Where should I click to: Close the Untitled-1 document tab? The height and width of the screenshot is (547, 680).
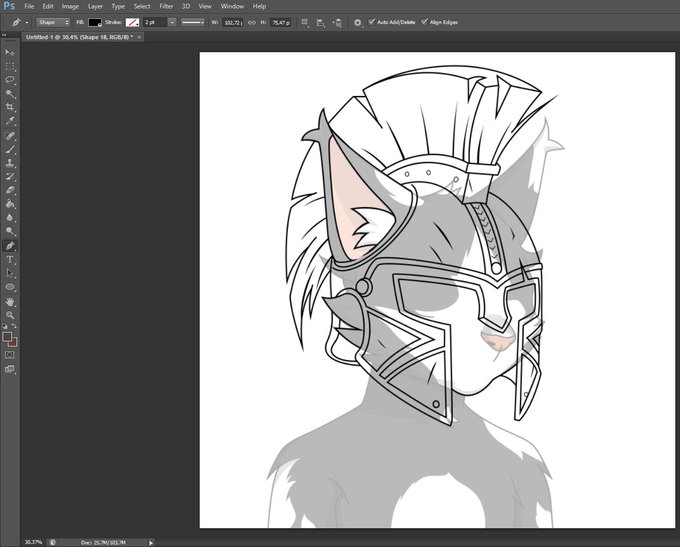139,37
